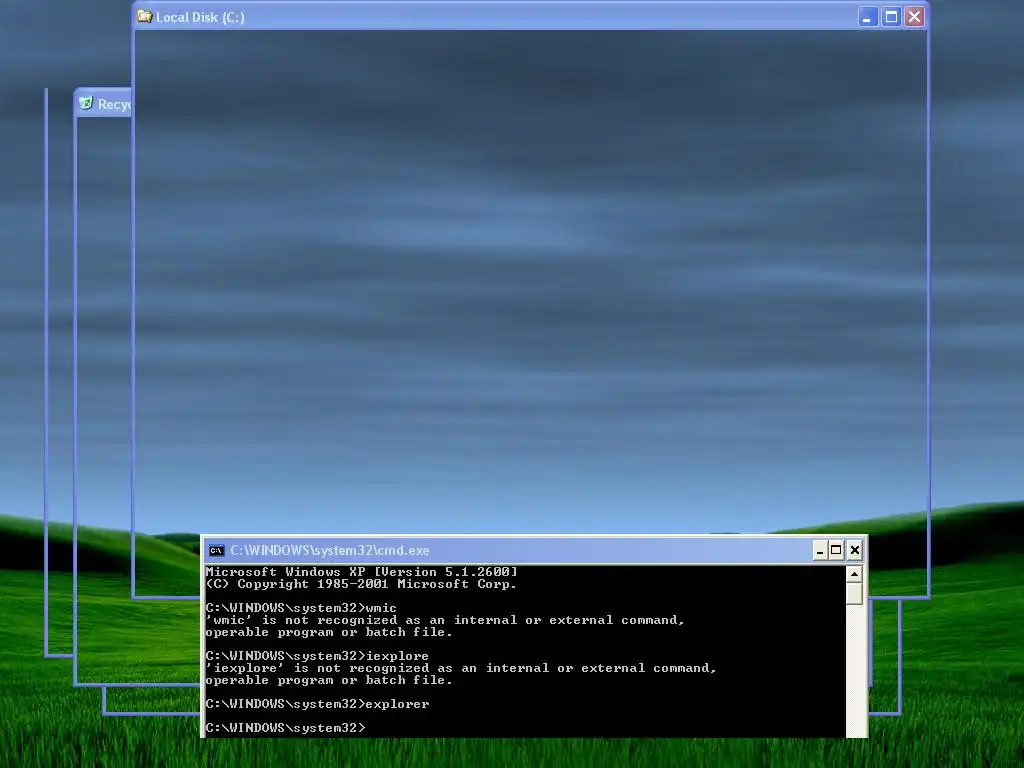Click the "Microsoft Windows XP [Version 5.1.2600]" line
Image resolution: width=1024 pixels, height=768 pixels.
click(x=361, y=572)
